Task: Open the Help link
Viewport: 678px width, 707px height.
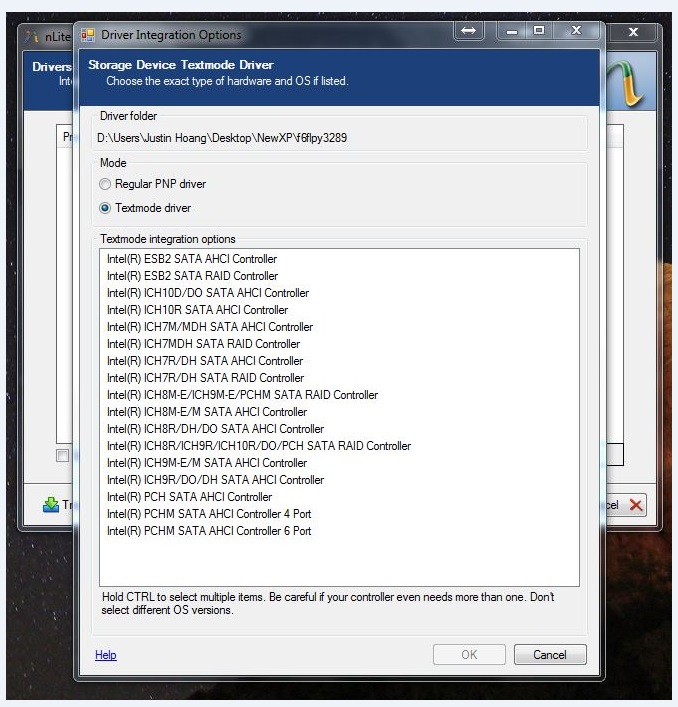Action: click(x=105, y=655)
